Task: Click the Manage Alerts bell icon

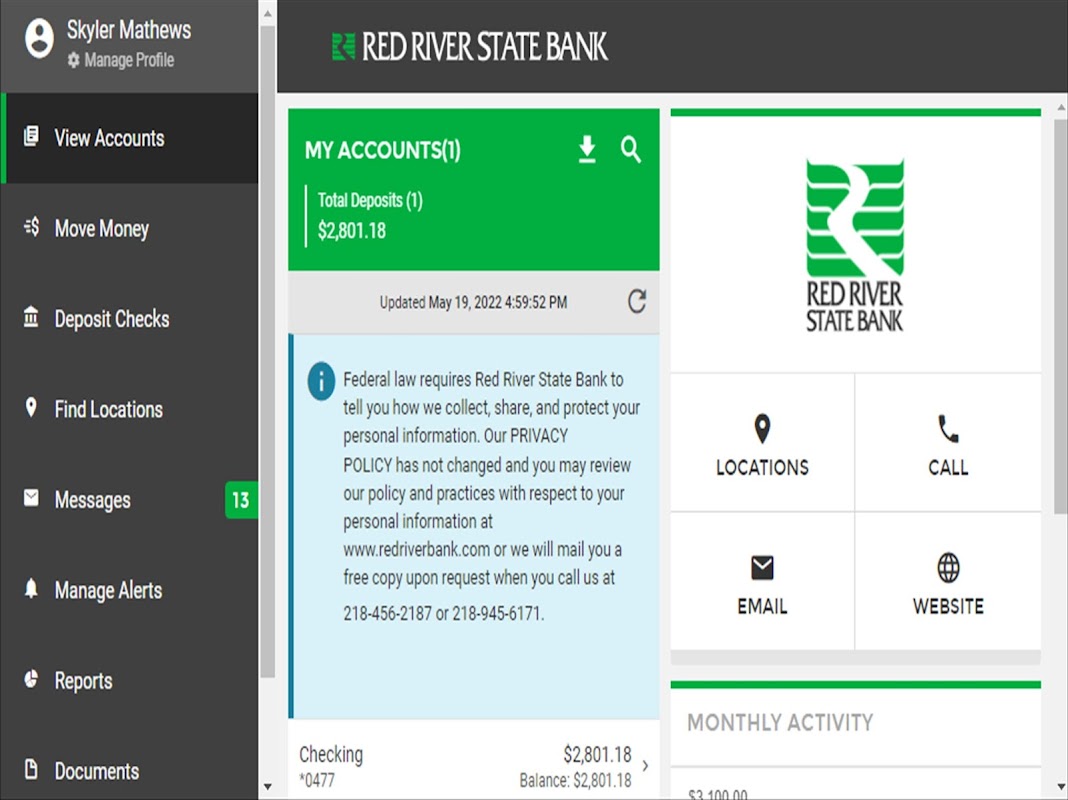Action: pyautogui.click(x=31, y=588)
